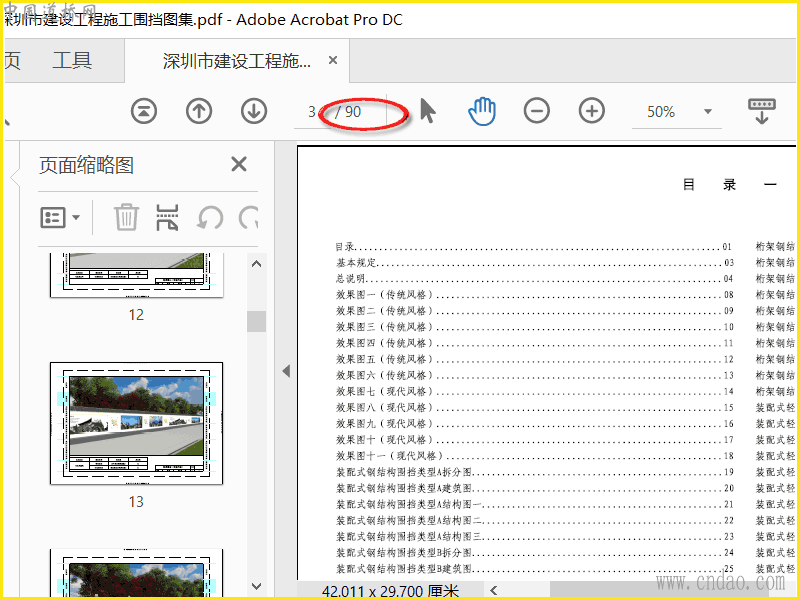
Task: Close the 页面缩略图 panel
Action: point(239,164)
